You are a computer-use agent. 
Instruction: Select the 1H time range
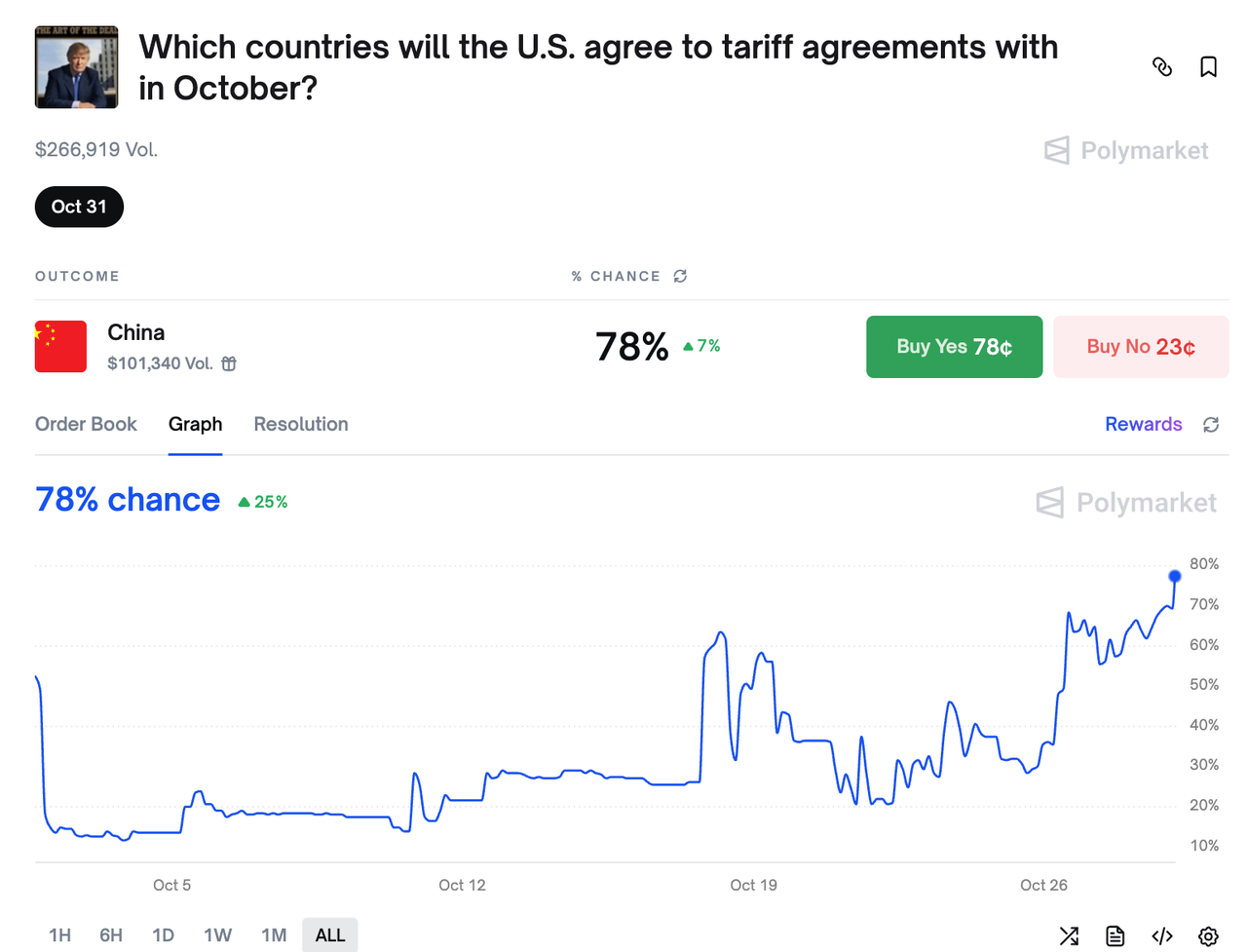[x=59, y=935]
